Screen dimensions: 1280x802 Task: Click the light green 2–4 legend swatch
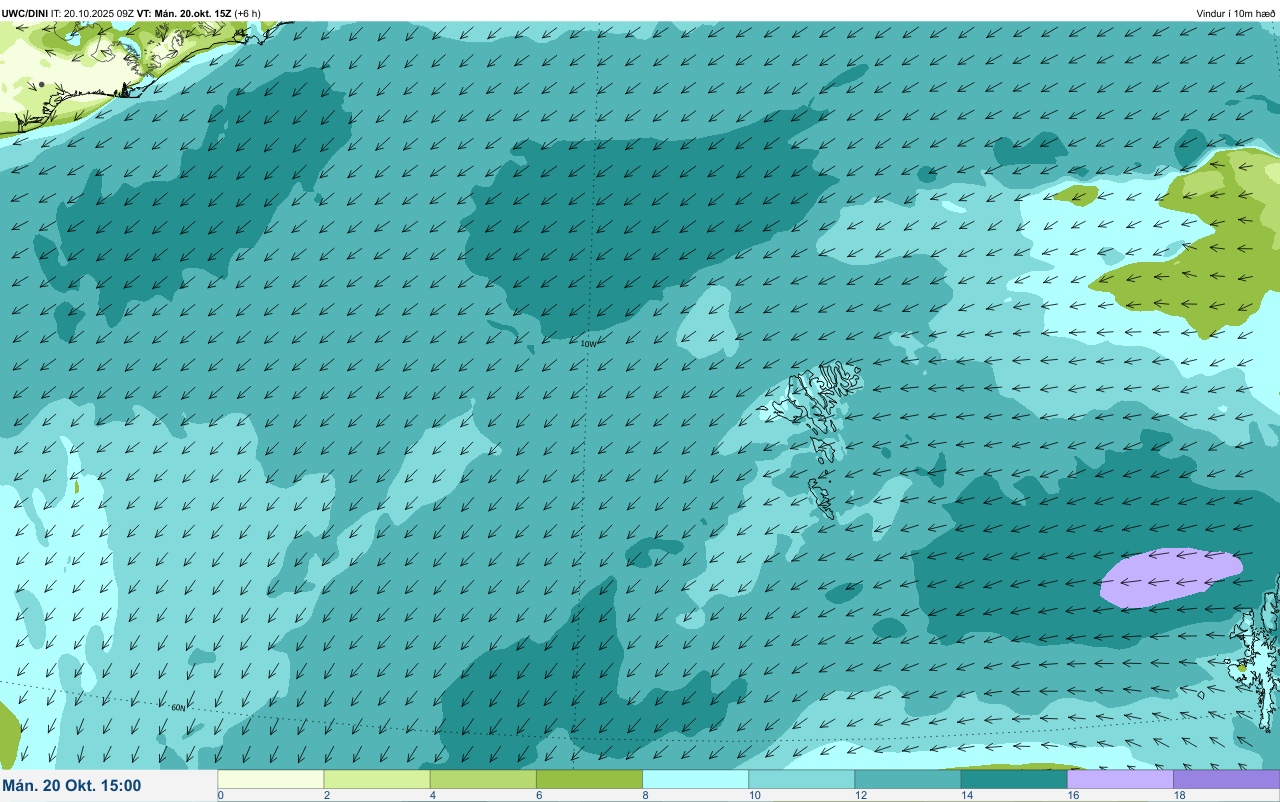tap(377, 779)
